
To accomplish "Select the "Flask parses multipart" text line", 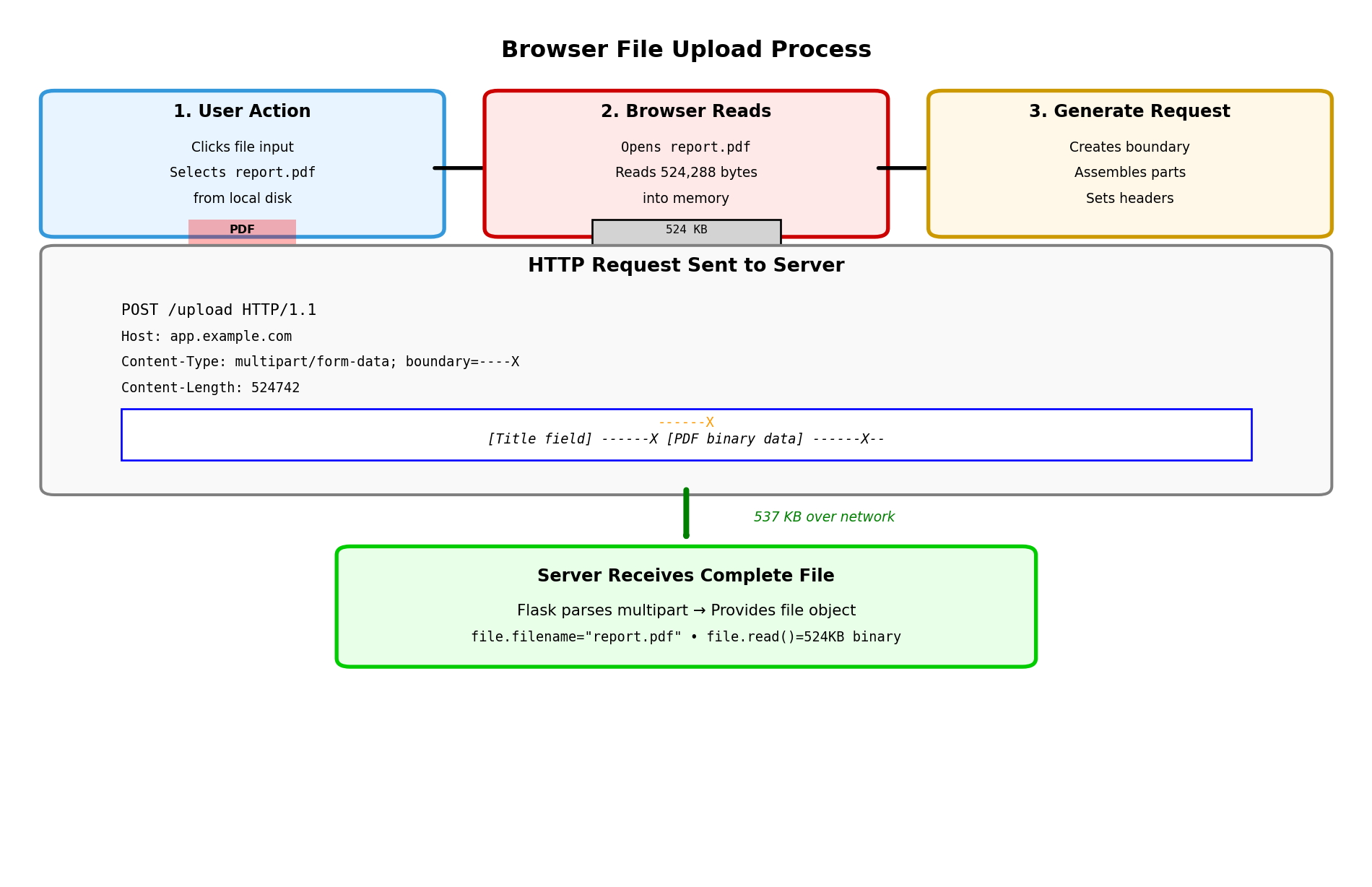I will pyautogui.click(x=685, y=610).
